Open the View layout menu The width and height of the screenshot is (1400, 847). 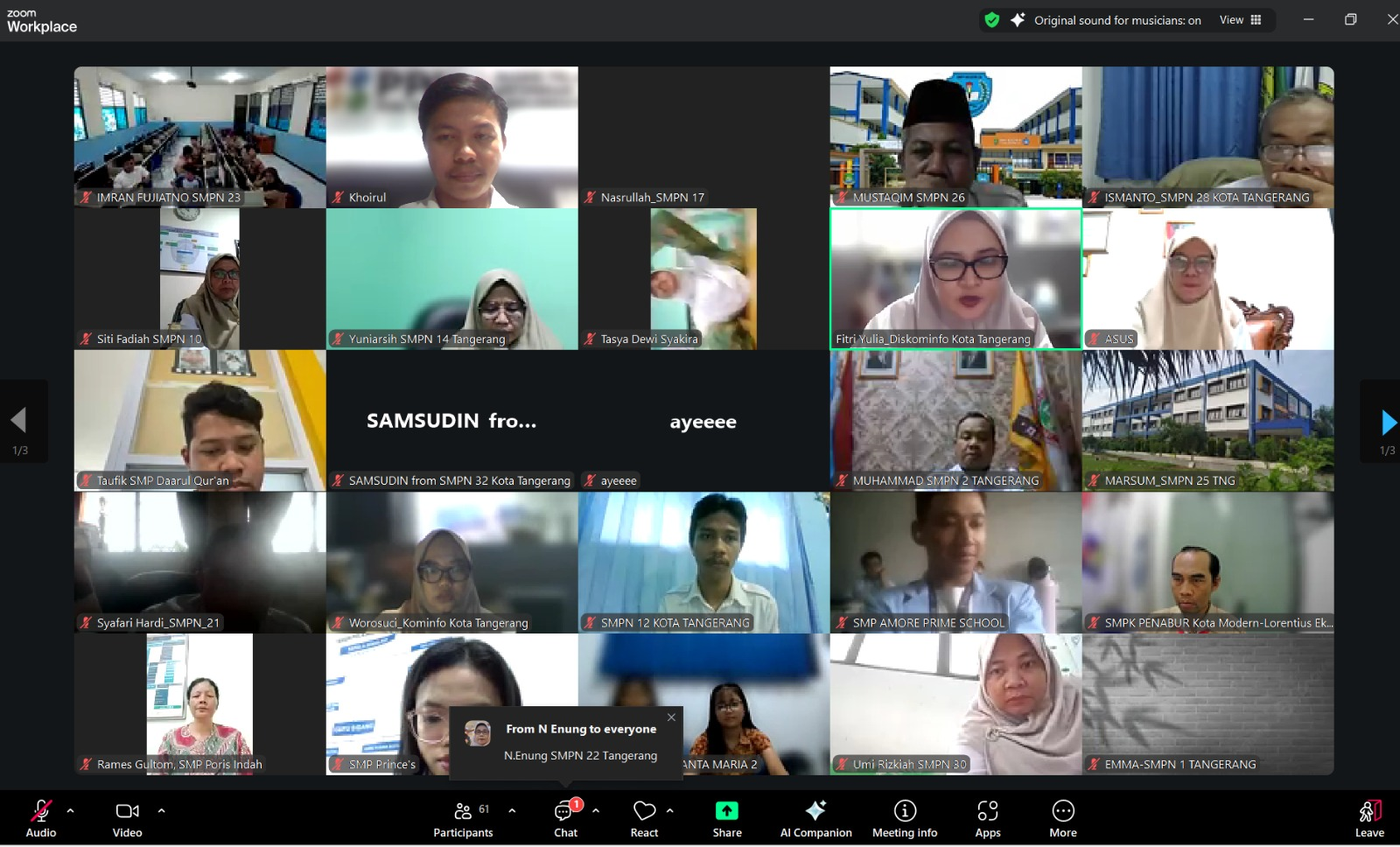click(1240, 20)
